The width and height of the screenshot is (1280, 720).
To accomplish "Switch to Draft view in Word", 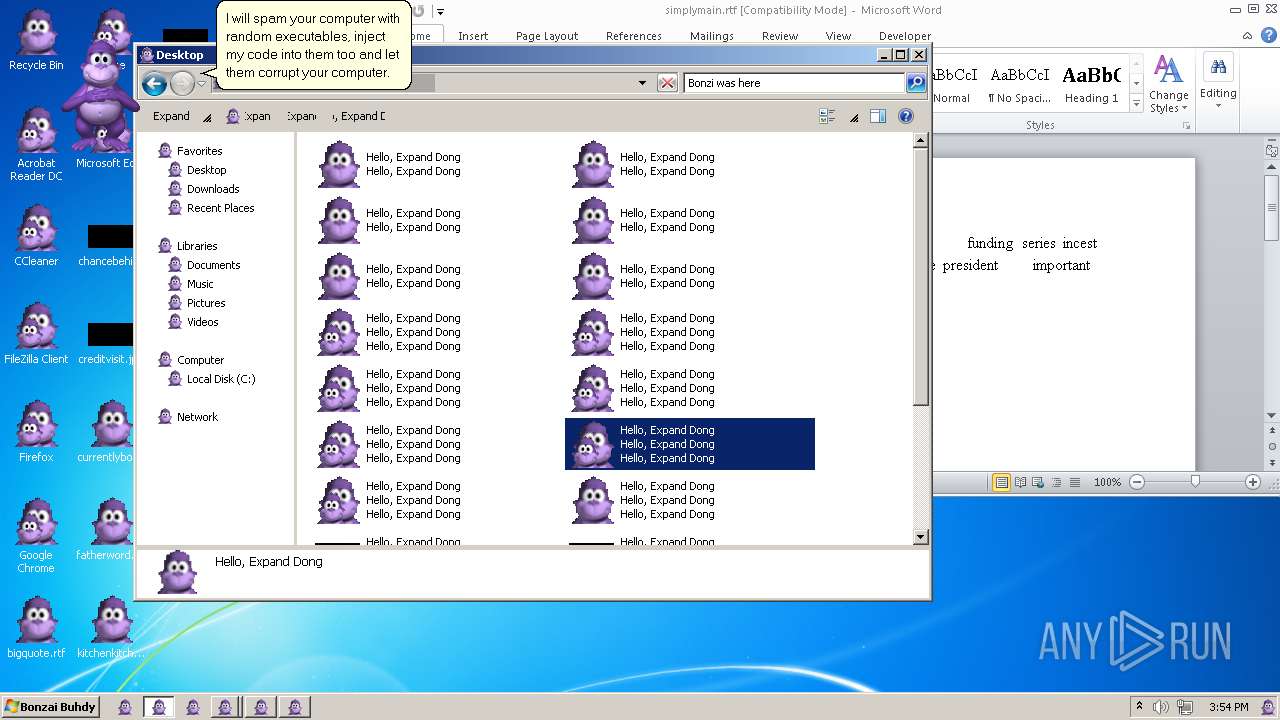I will (1075, 482).
